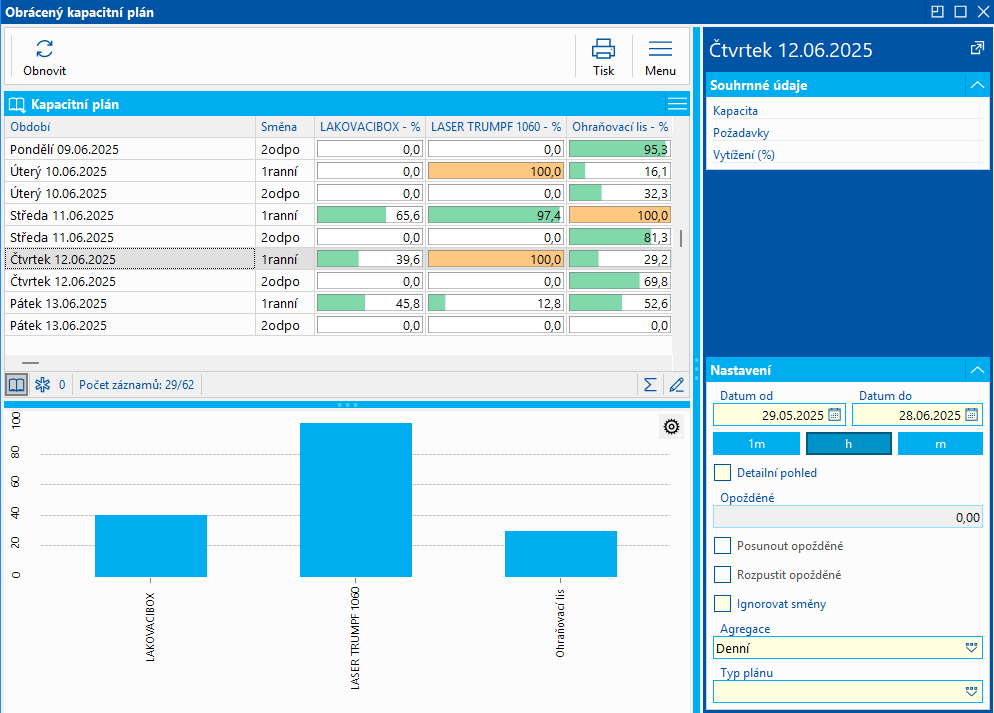The width and height of the screenshot is (994, 713).
Task: Check Posunout opožděné option
Action: pyautogui.click(x=722, y=546)
